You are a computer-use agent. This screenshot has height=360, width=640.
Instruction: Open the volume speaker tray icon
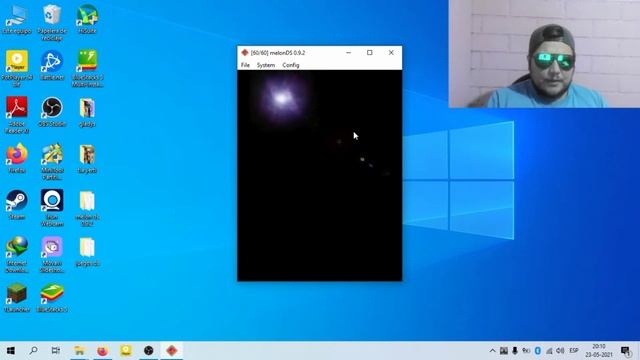coord(560,351)
